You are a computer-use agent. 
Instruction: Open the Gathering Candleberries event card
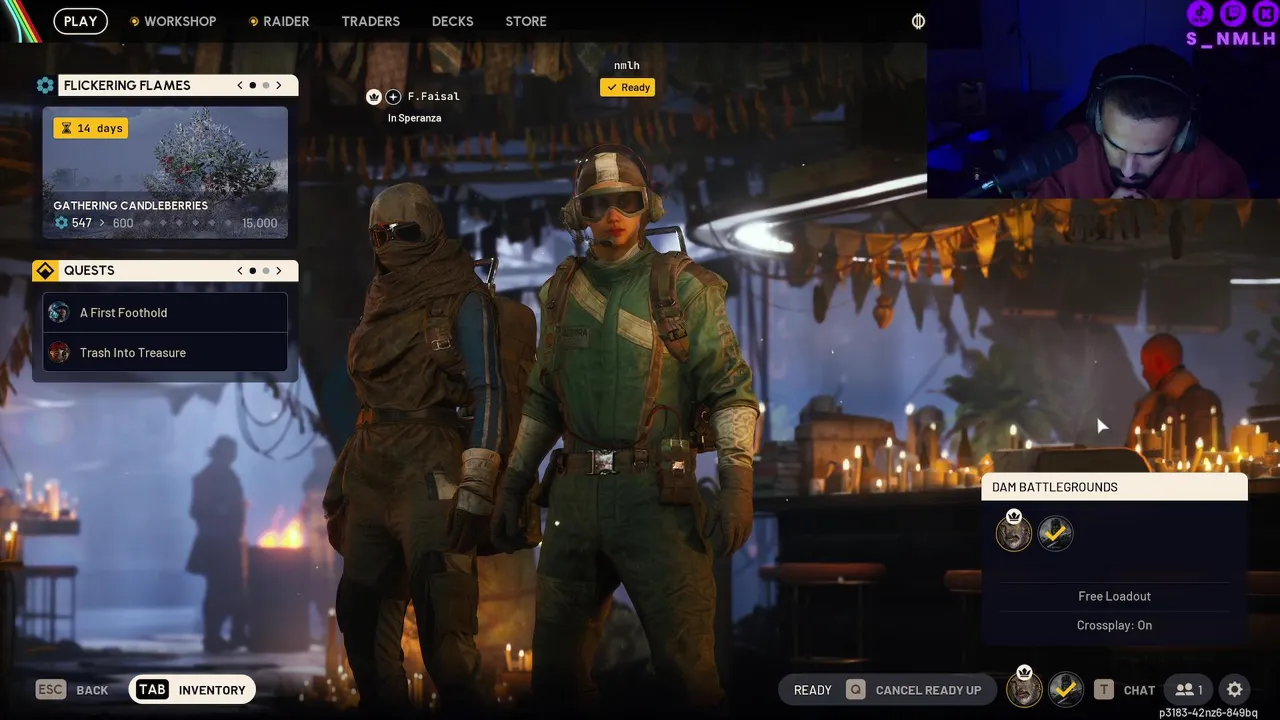pos(165,173)
